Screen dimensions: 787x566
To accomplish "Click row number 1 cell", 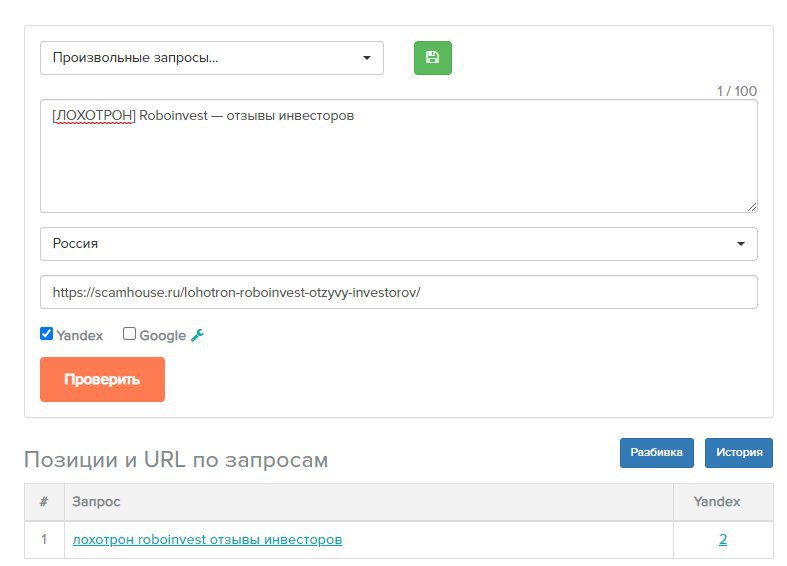I will 45,539.
